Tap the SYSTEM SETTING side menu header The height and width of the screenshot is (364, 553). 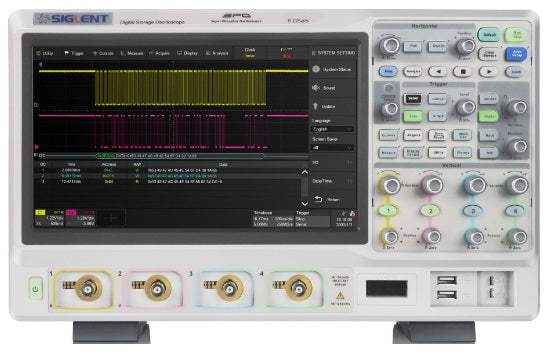click(333, 53)
